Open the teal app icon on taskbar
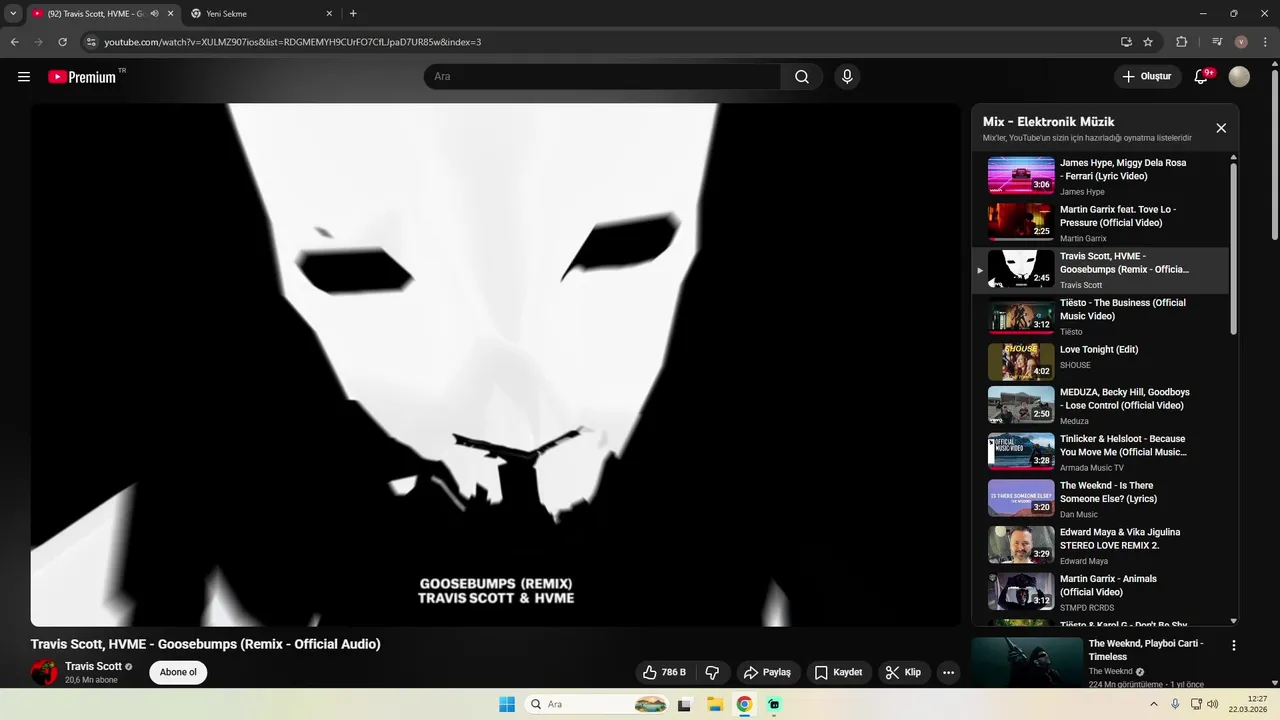The width and height of the screenshot is (1280, 720). 774,704
